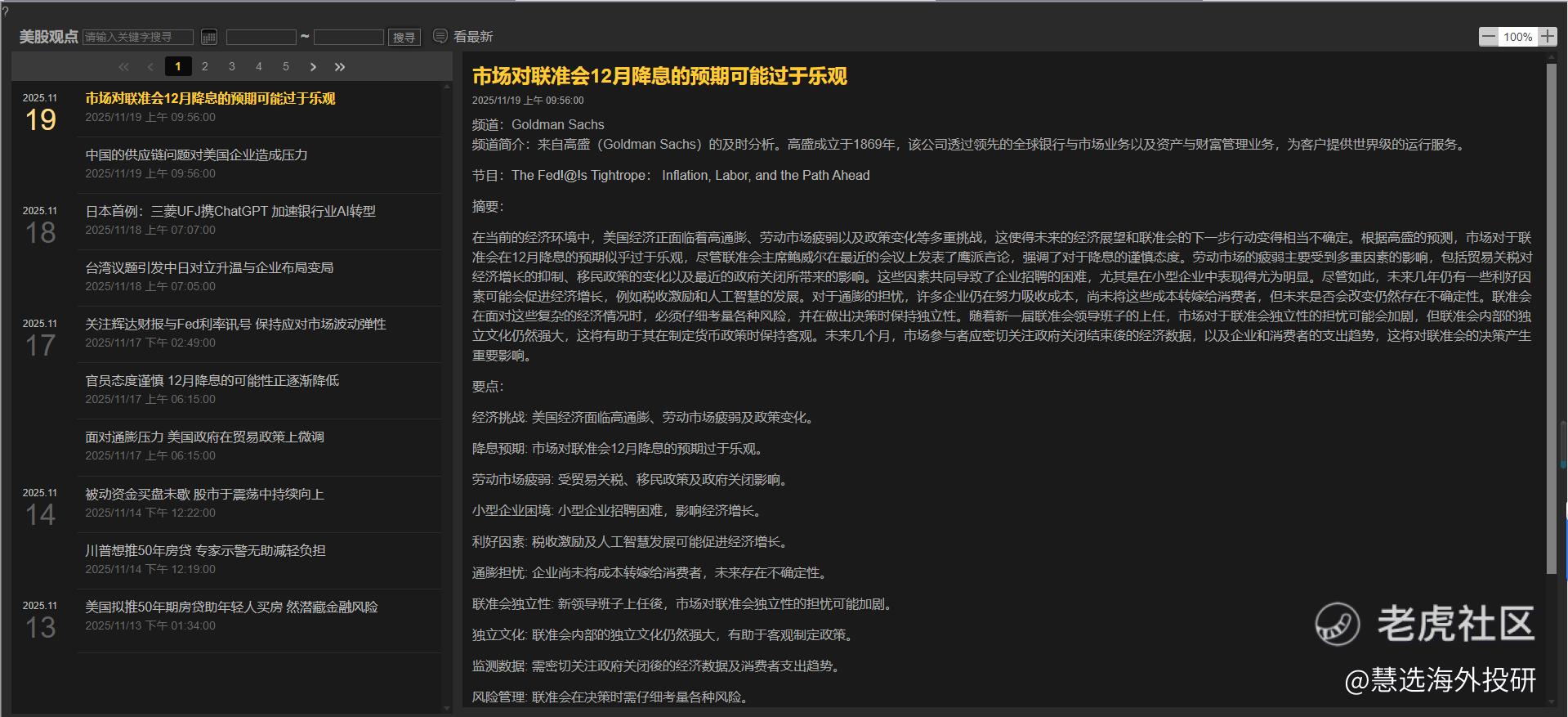
Task: Click the 看最新 label
Action: point(473,37)
